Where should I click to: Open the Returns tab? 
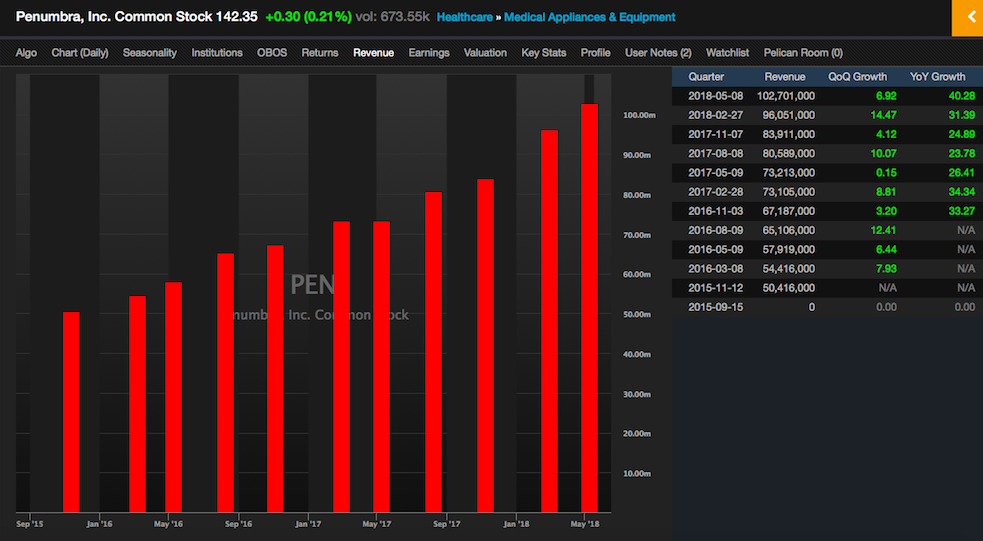pos(320,53)
